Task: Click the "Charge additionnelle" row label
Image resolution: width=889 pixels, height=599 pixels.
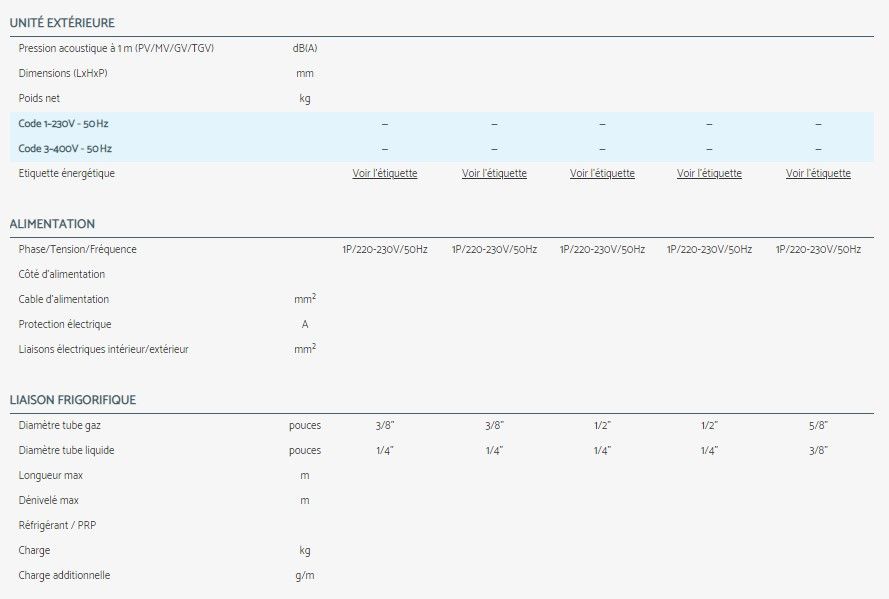Action: point(64,575)
